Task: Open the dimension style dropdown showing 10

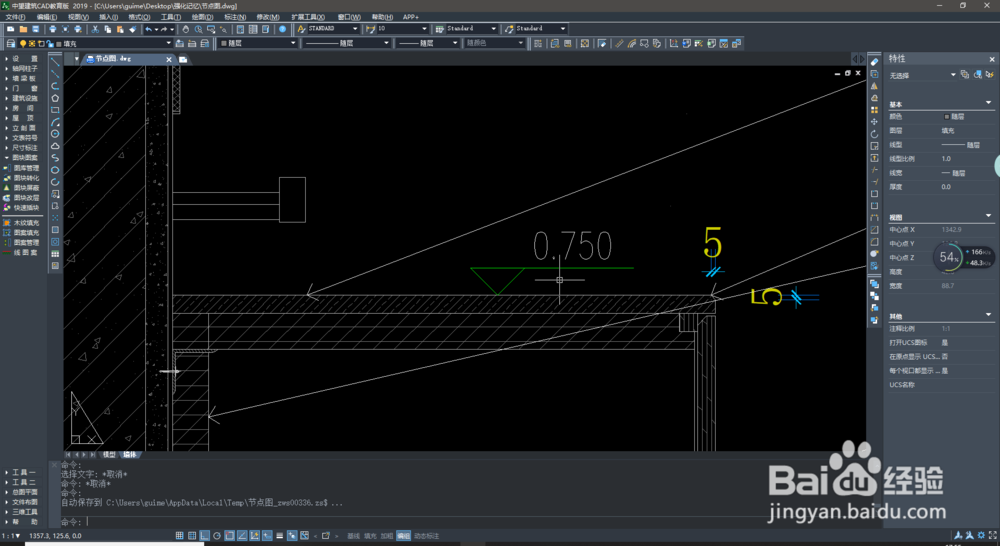Action: (402, 29)
